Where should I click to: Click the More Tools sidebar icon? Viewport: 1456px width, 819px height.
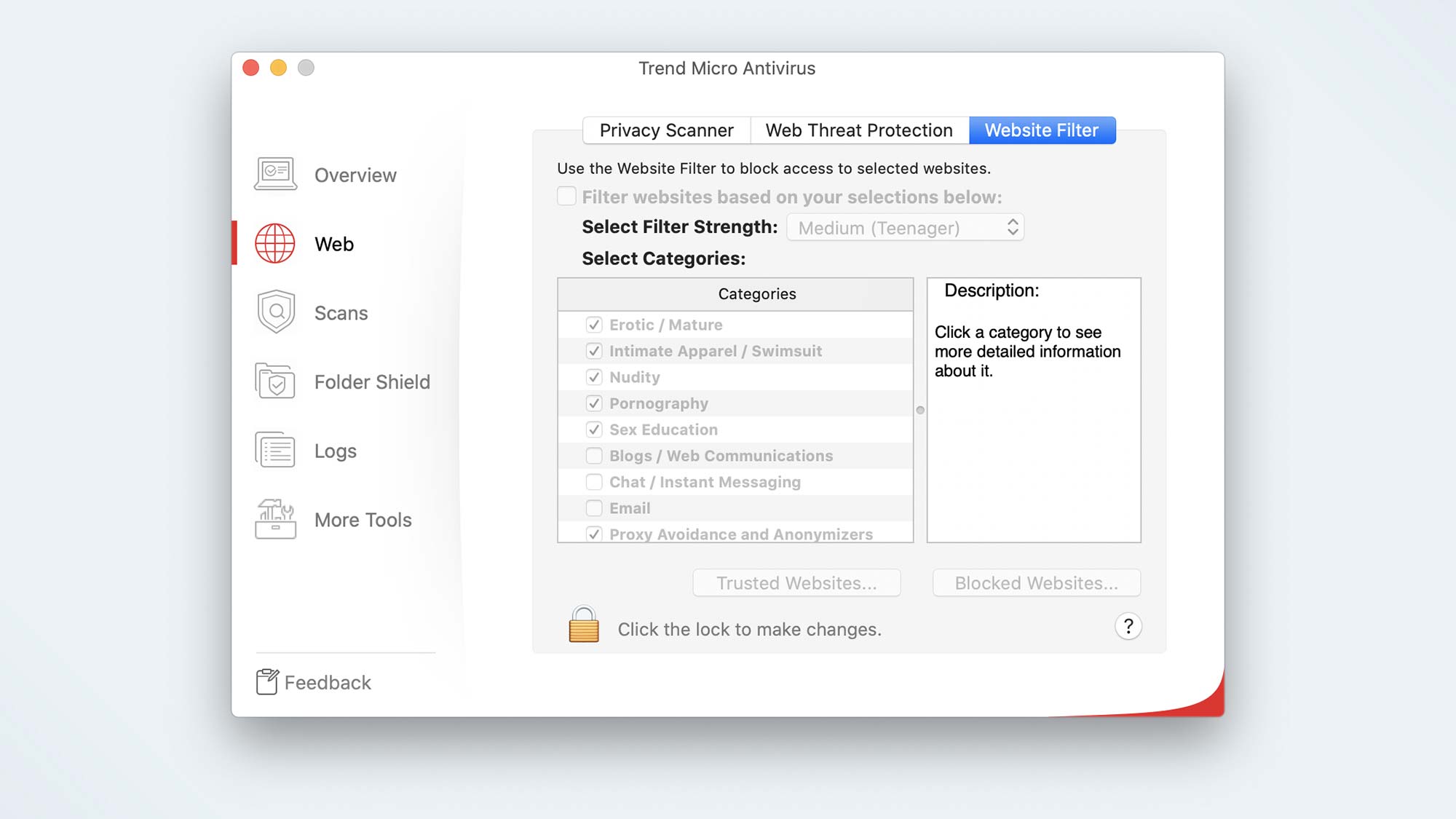275,519
